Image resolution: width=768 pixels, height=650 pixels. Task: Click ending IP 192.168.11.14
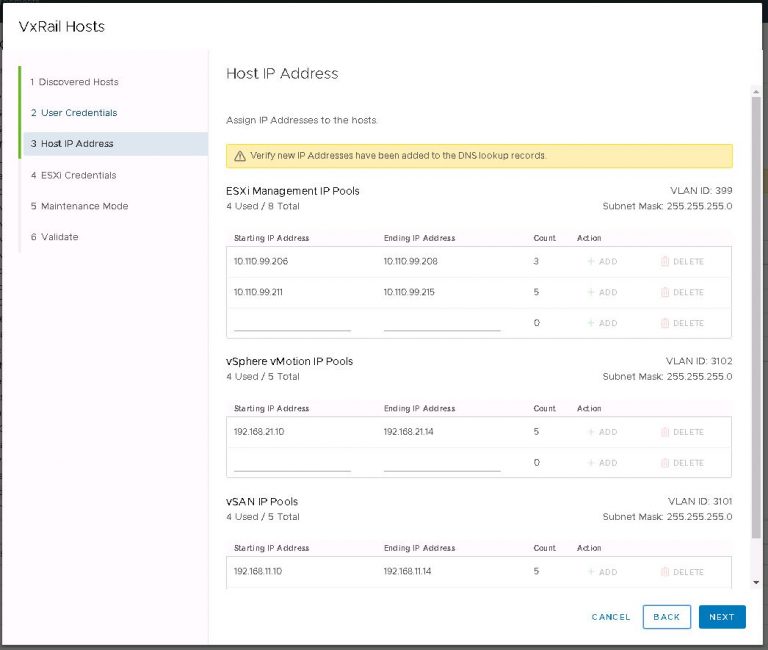[407, 572]
